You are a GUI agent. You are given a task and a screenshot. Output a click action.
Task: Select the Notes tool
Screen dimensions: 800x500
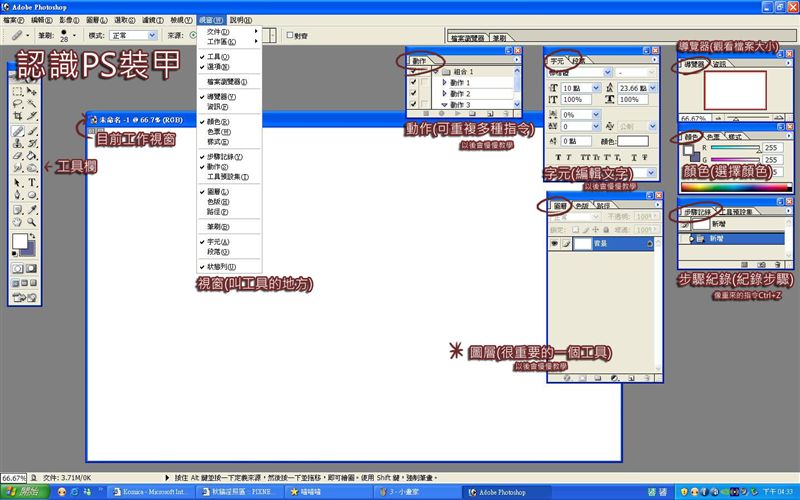click(x=18, y=210)
